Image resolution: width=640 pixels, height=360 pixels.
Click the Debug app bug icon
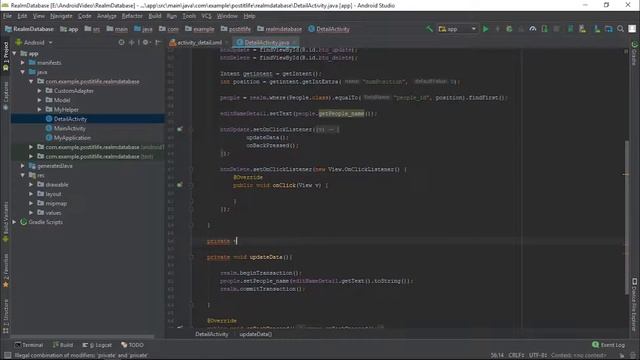coord(509,29)
